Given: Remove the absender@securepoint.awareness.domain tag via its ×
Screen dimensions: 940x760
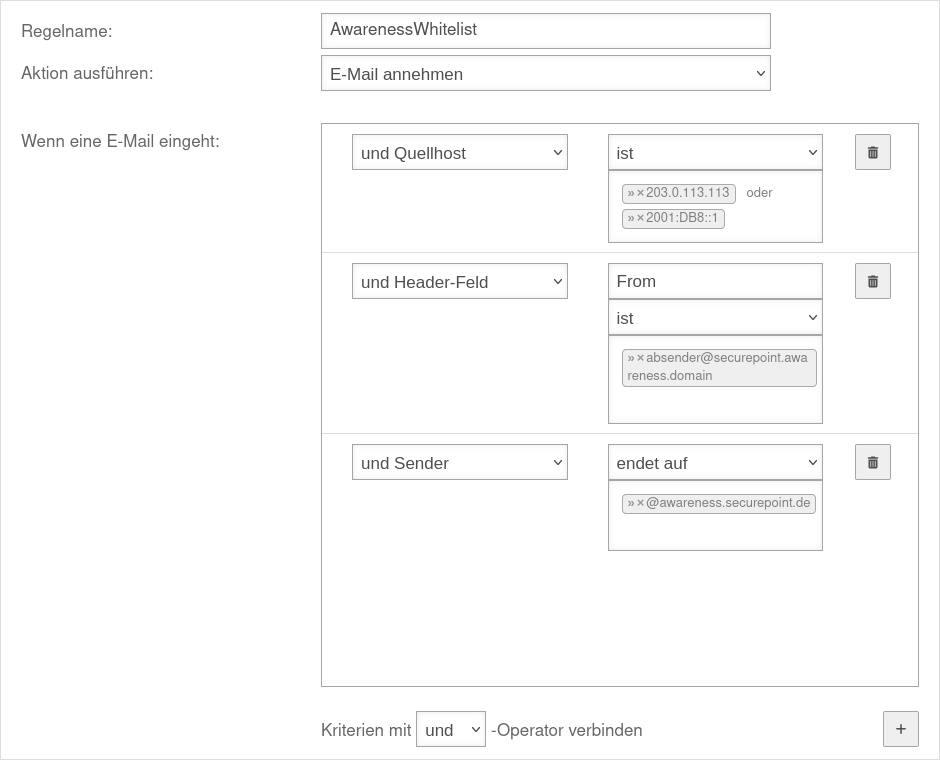Looking at the screenshot, I should point(641,358).
